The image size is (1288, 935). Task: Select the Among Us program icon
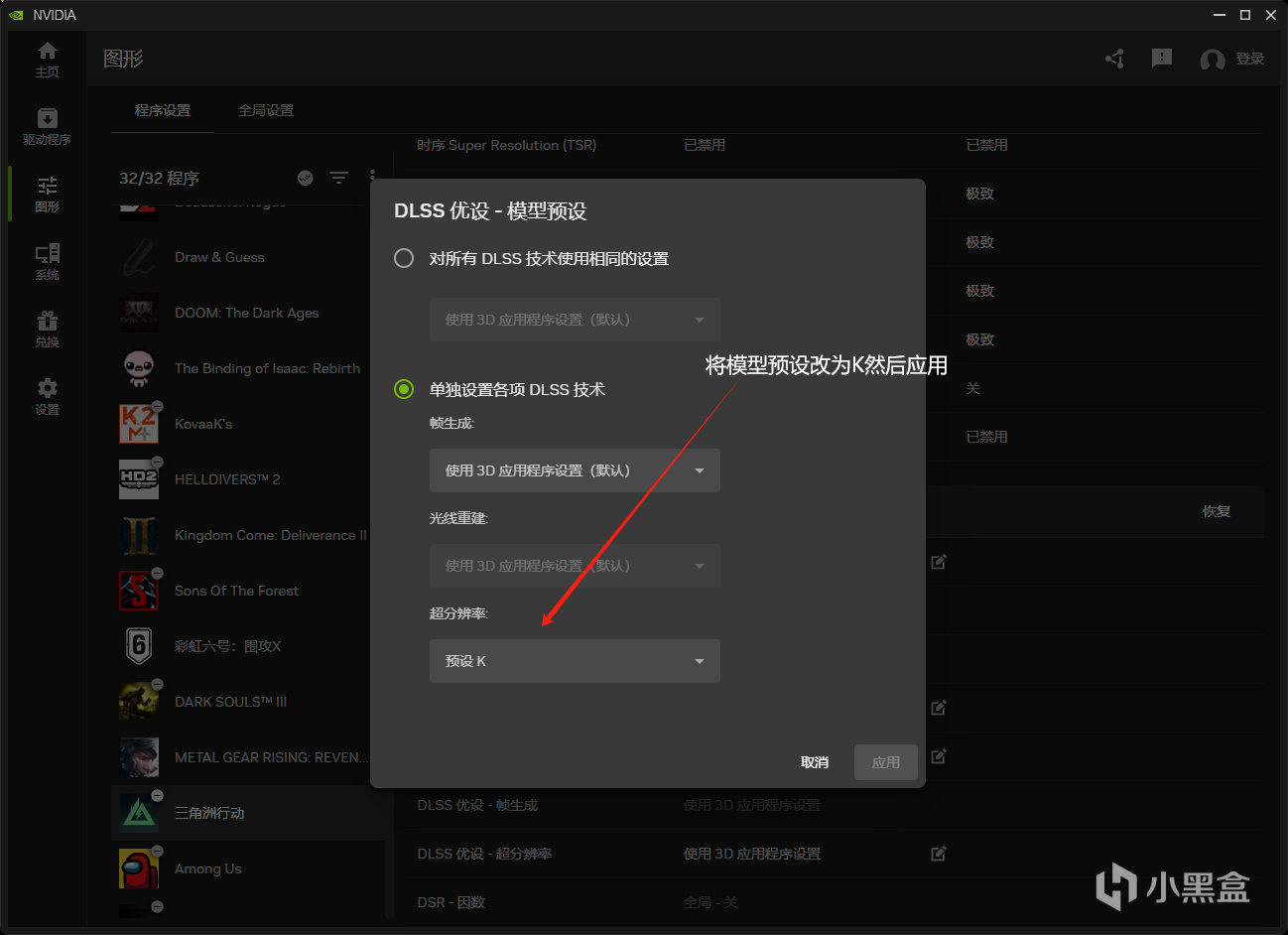click(x=139, y=868)
